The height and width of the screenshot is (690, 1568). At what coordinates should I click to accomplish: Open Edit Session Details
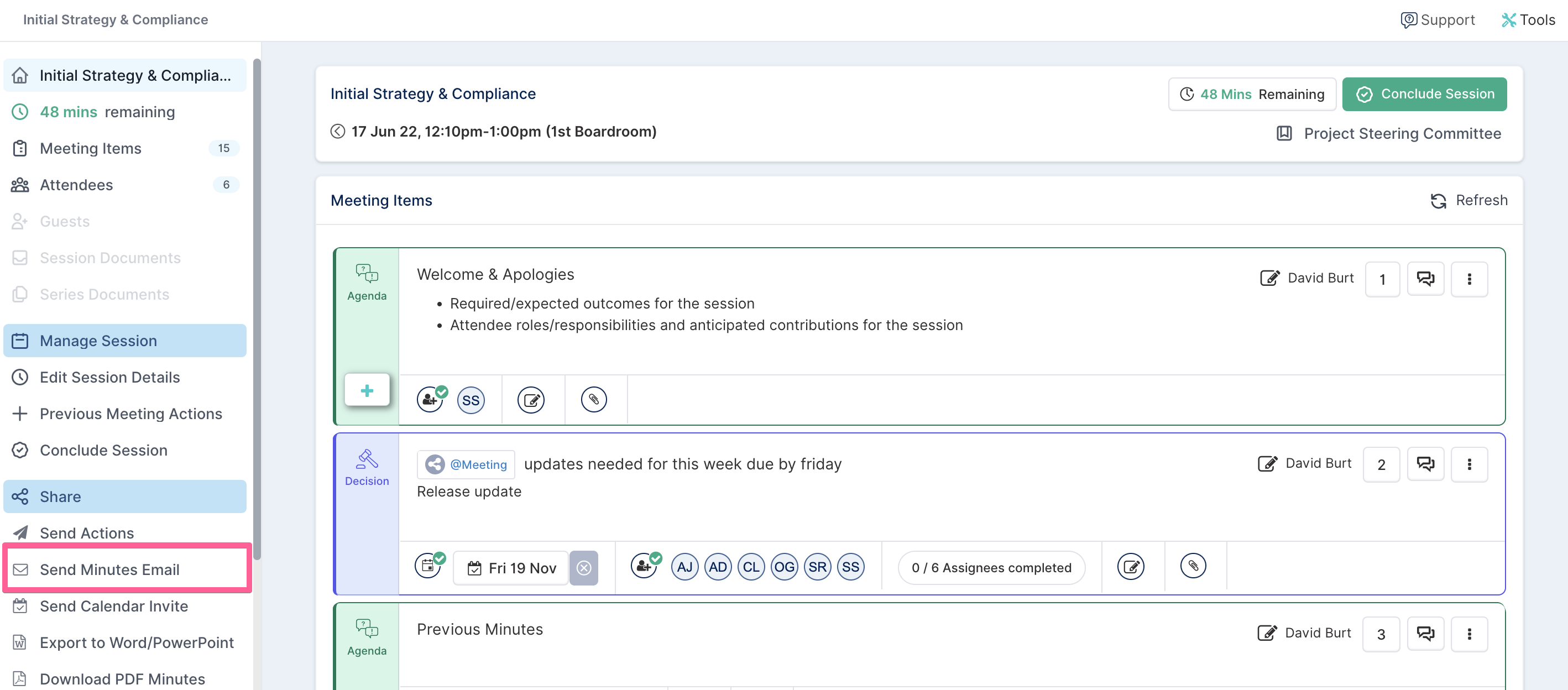[x=125, y=377]
